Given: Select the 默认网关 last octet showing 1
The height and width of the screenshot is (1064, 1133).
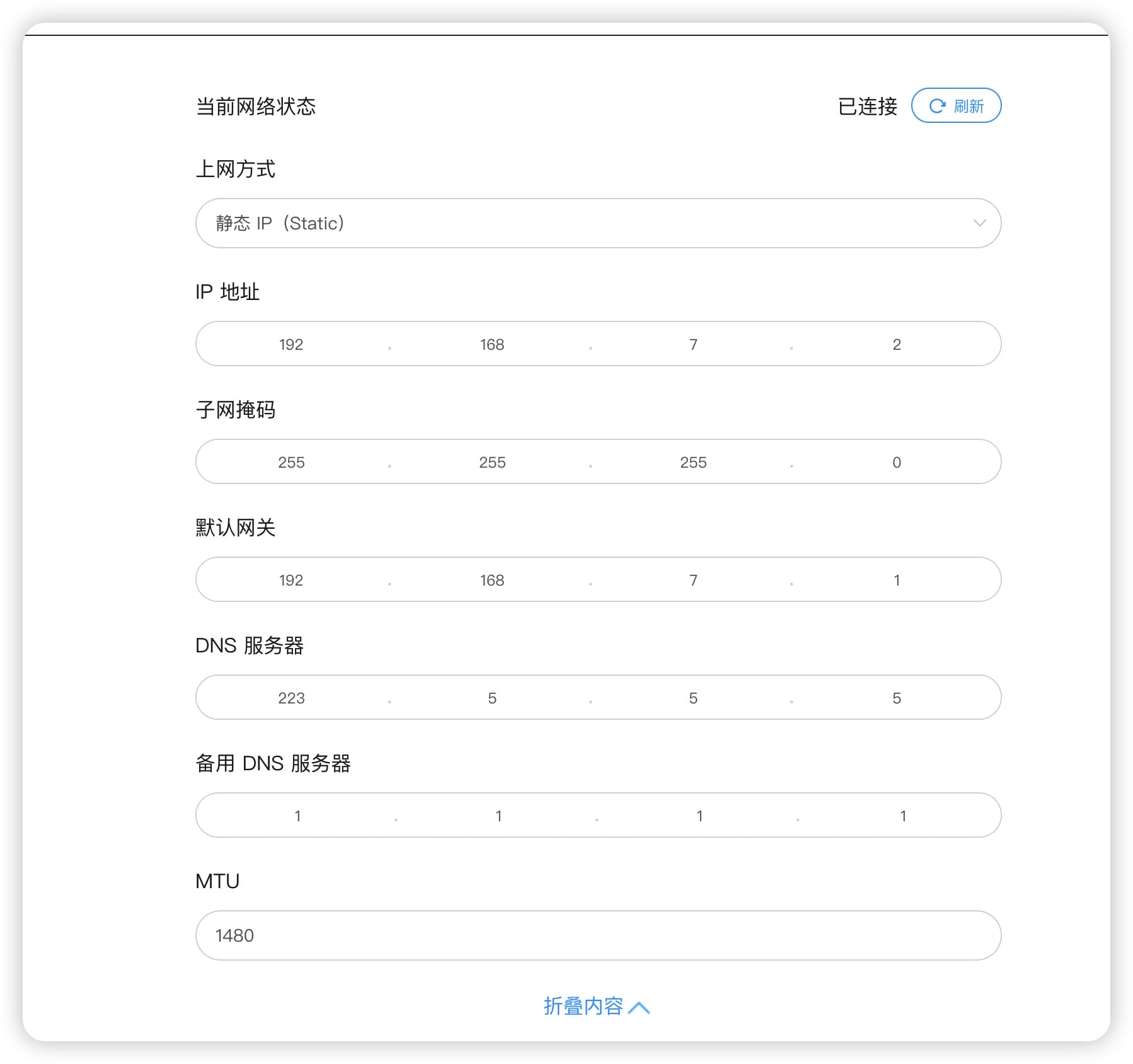Looking at the screenshot, I should 897,580.
